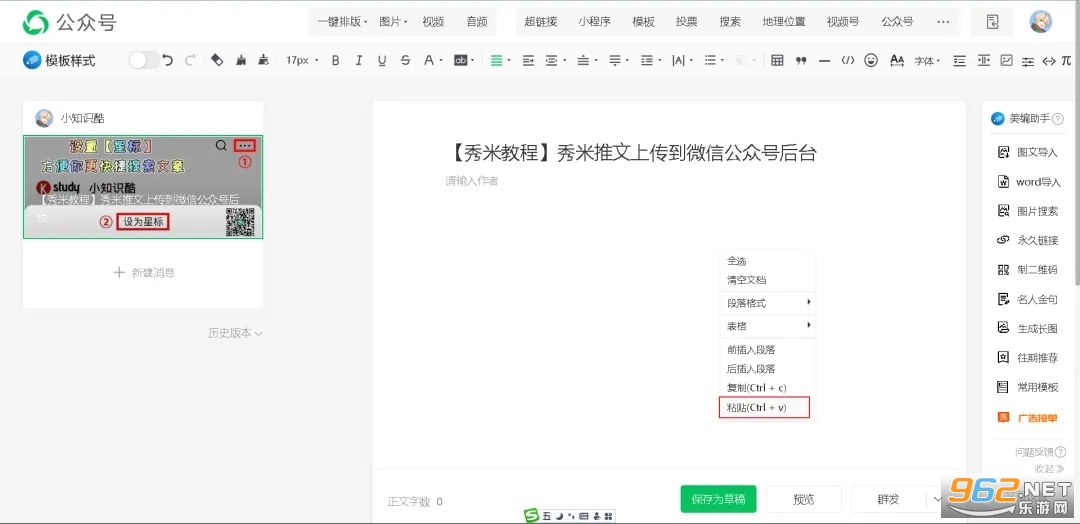1080x524 pixels.
Task: Open the 图片 dropdown menu
Action: click(393, 22)
